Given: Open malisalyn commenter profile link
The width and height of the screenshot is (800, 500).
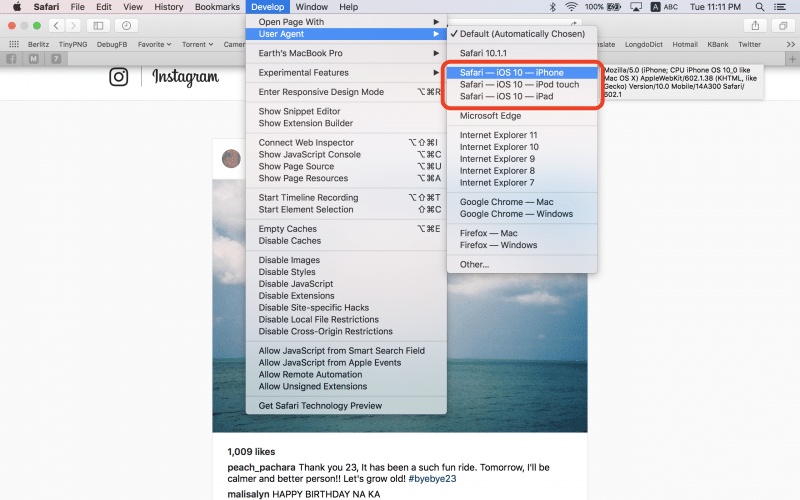Looking at the screenshot, I should [x=248, y=494].
